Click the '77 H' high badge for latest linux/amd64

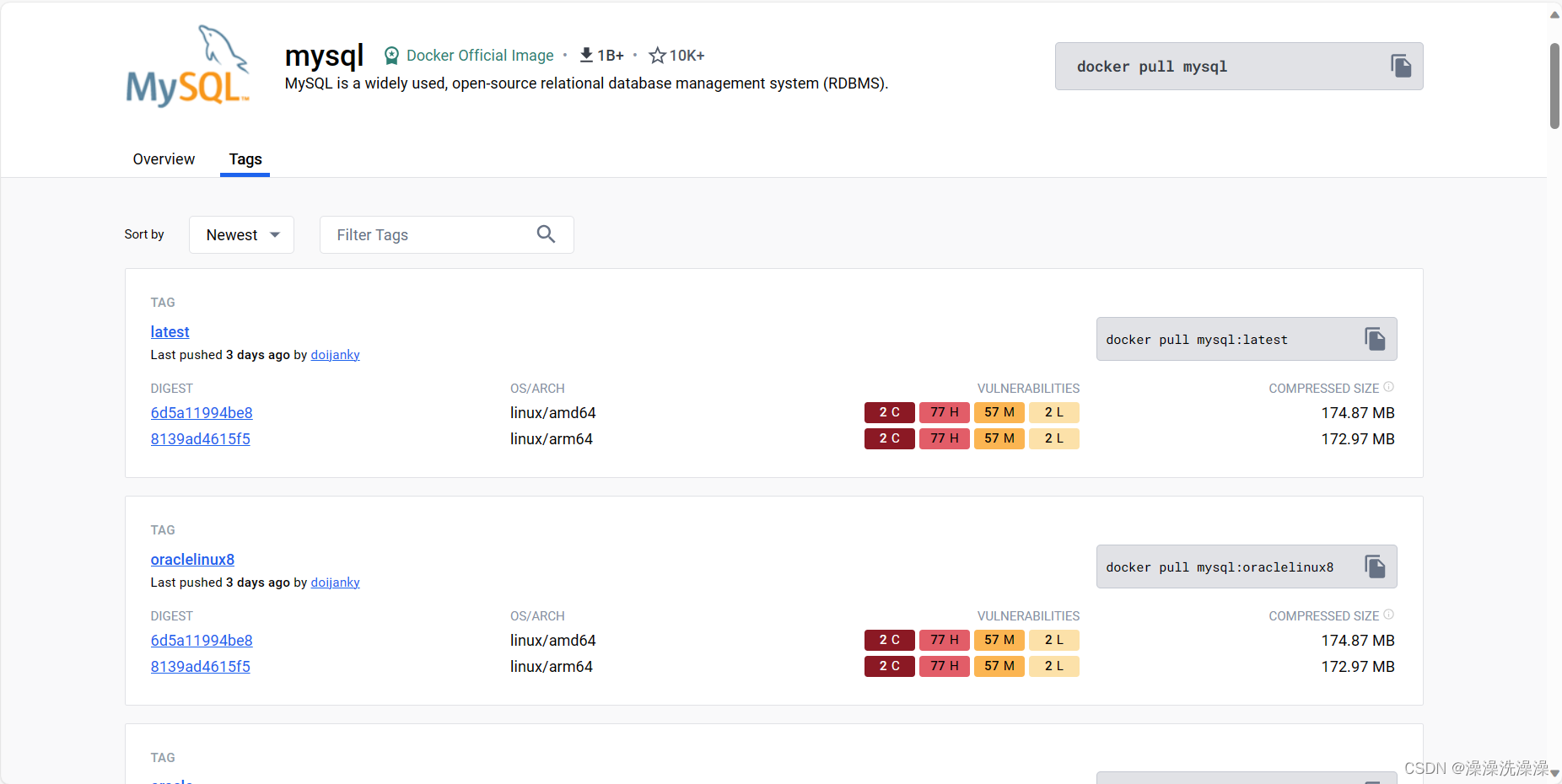[x=945, y=412]
